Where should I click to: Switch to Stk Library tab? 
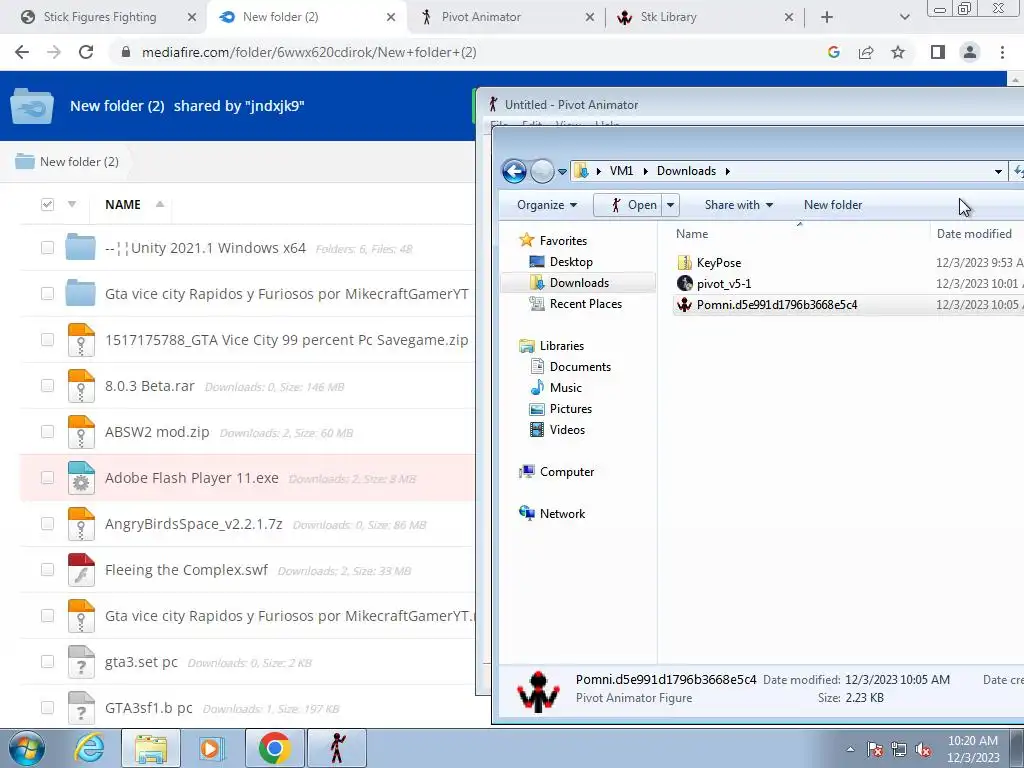click(x=668, y=17)
